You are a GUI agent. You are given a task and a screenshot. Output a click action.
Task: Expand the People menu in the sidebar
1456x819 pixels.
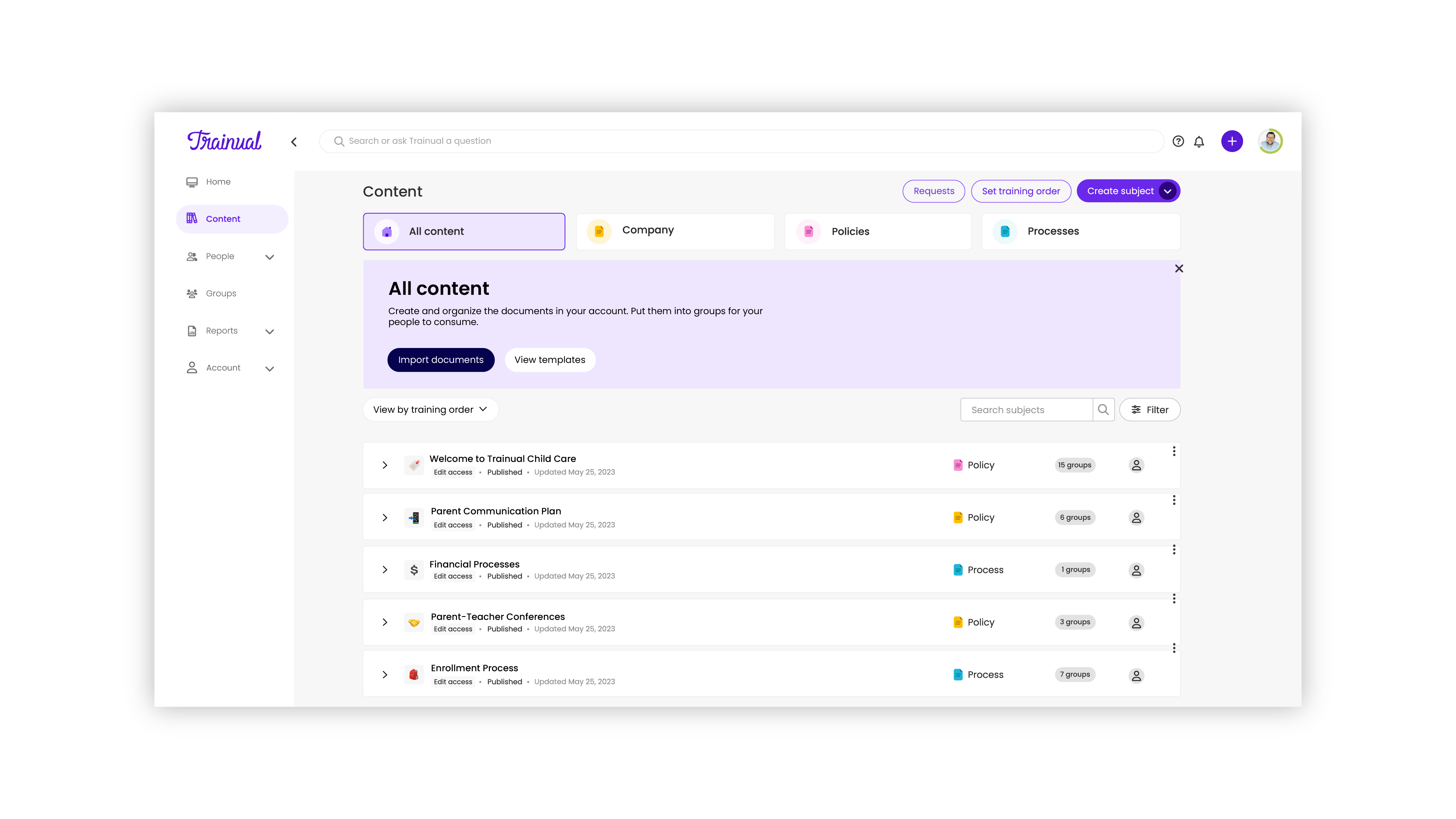pos(270,257)
